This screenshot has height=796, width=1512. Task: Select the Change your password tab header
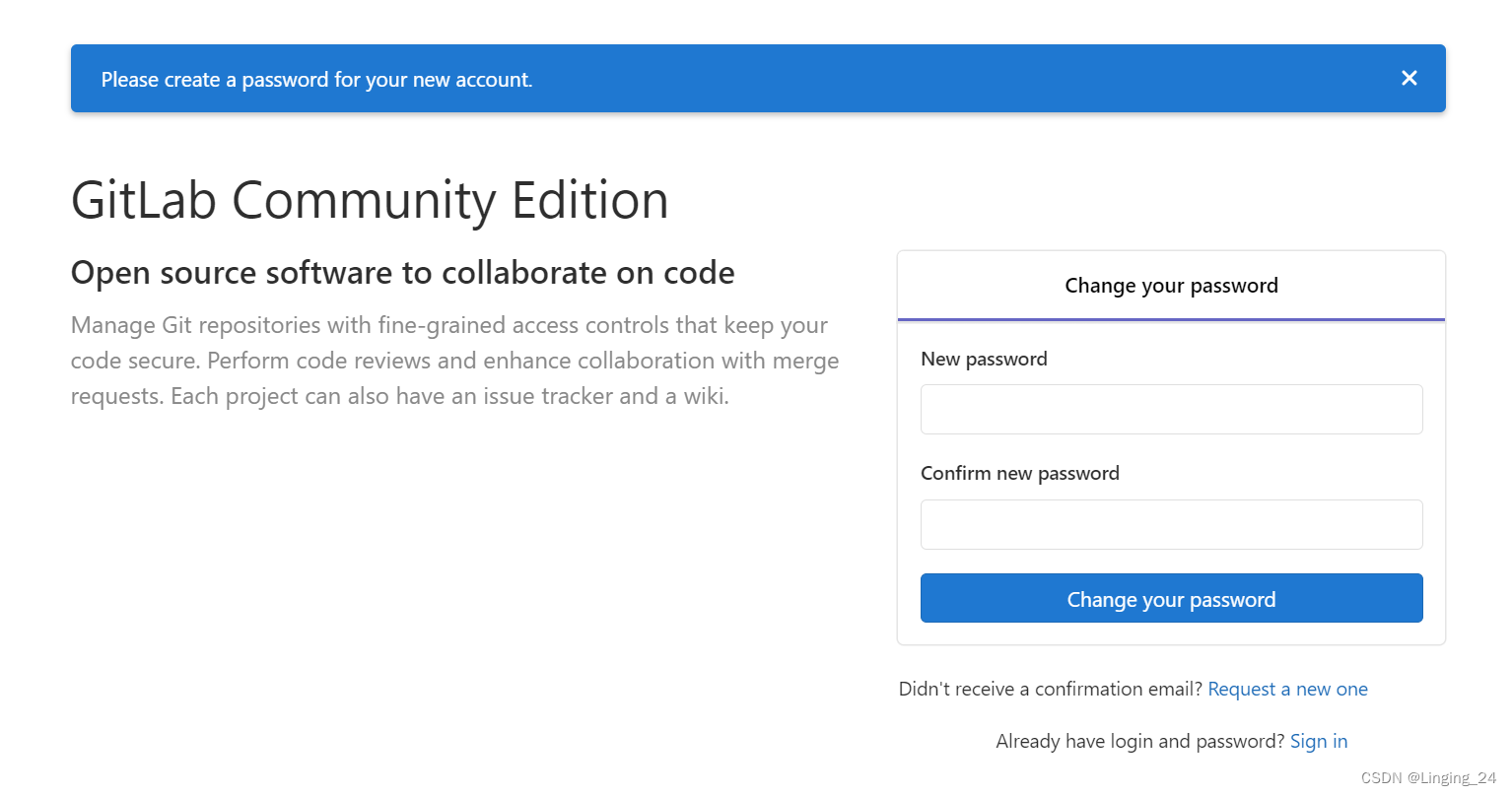1171,286
